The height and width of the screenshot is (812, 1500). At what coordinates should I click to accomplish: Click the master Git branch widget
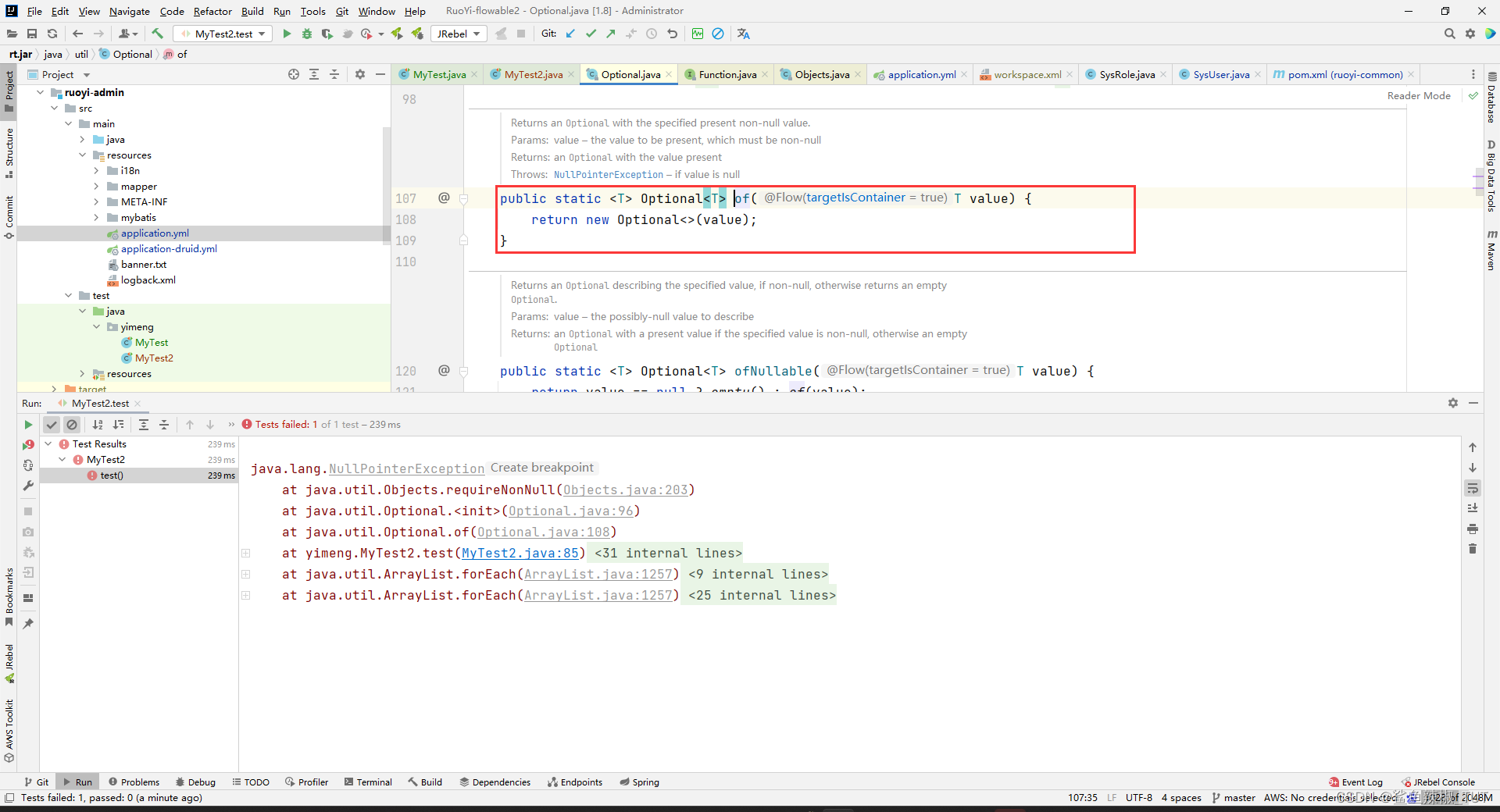(1234, 797)
